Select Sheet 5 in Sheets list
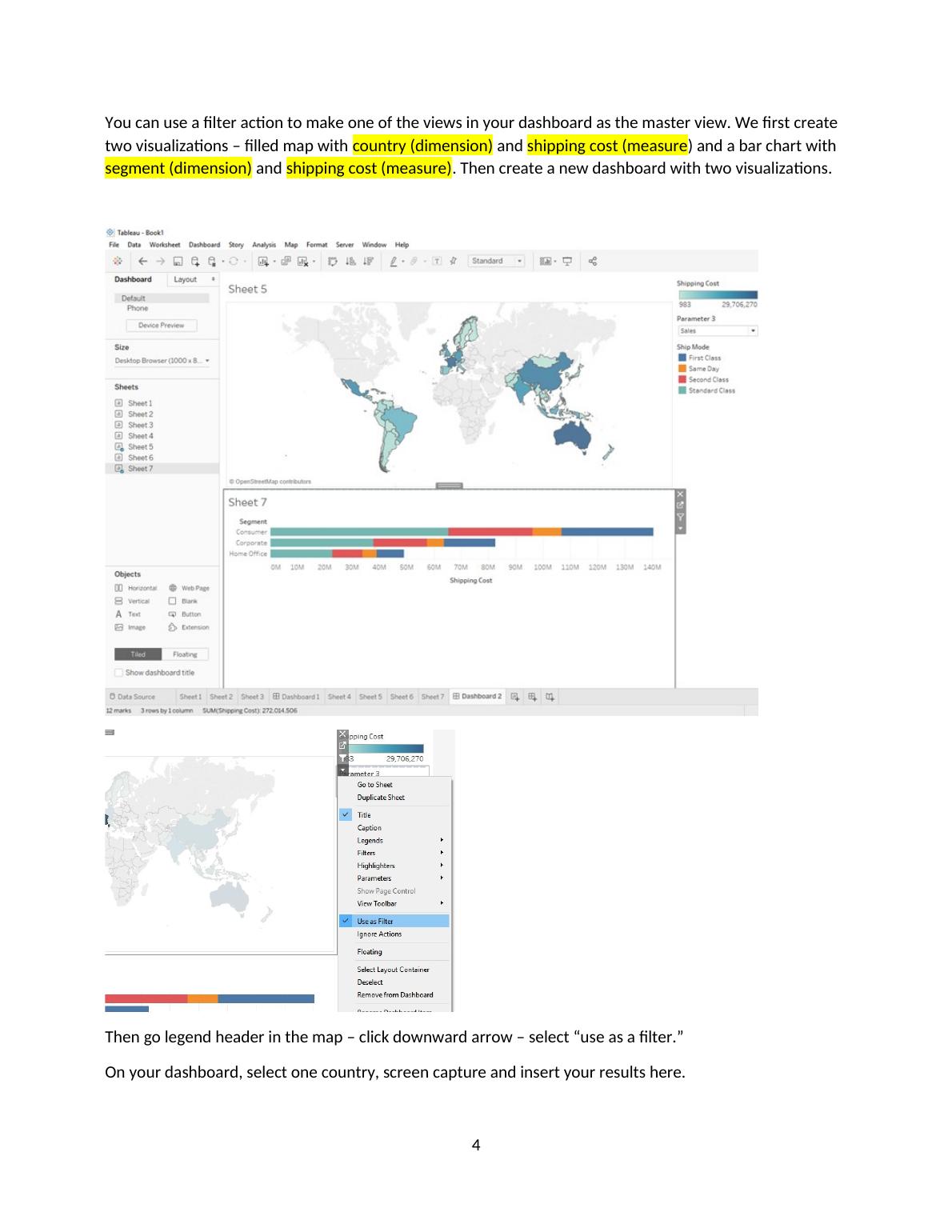 (140, 447)
